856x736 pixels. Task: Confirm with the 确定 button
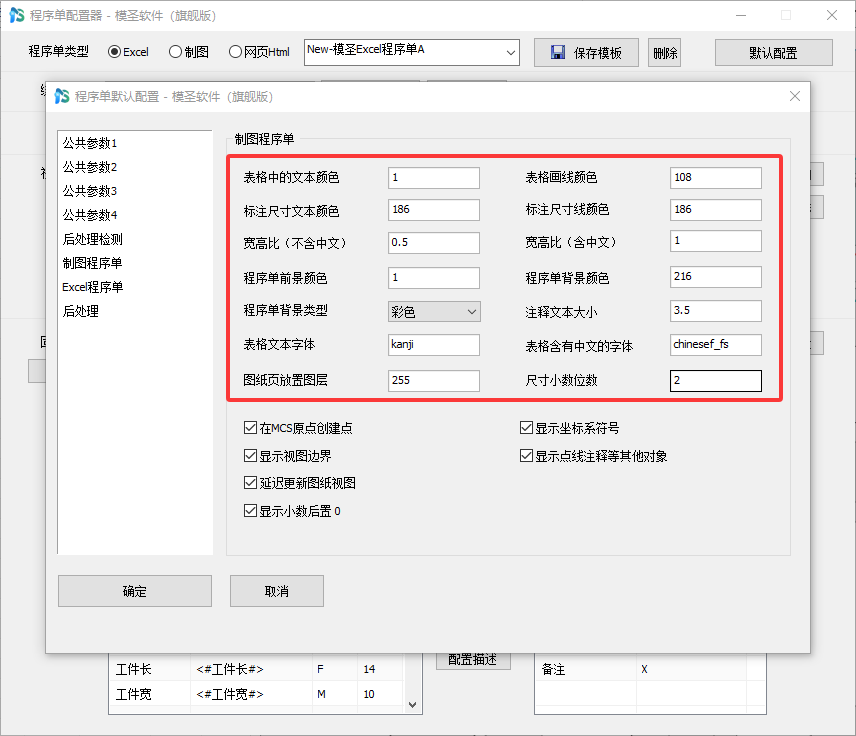click(x=135, y=591)
